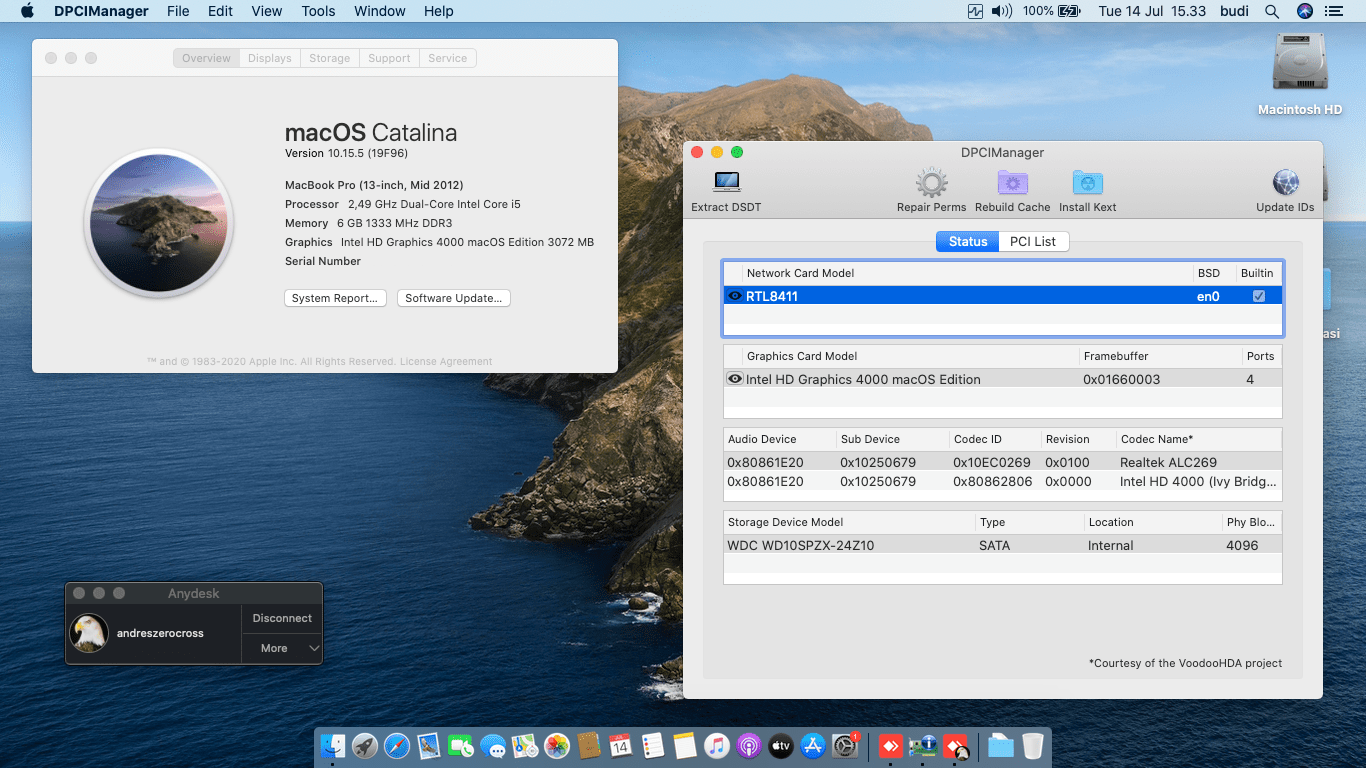Open Calendar from the Dock
Image resolution: width=1366 pixels, height=768 pixels.
(x=620, y=746)
